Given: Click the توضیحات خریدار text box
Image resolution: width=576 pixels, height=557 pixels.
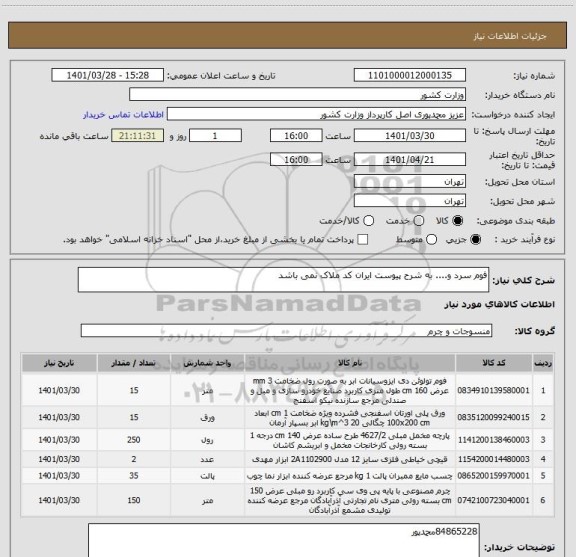Looking at the screenshot, I should [284, 540].
